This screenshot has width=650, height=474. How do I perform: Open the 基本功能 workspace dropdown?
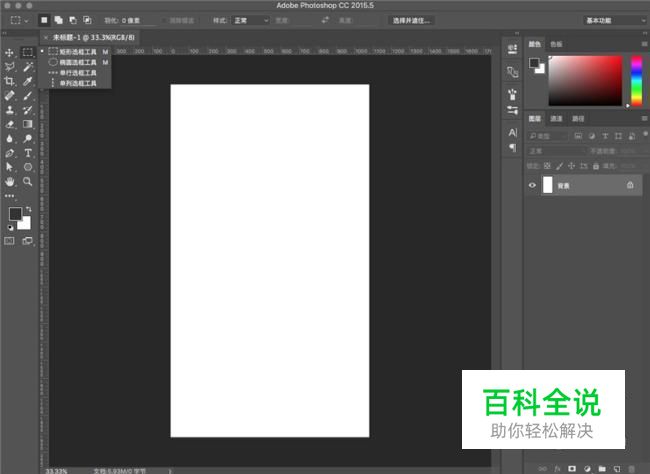(612, 20)
